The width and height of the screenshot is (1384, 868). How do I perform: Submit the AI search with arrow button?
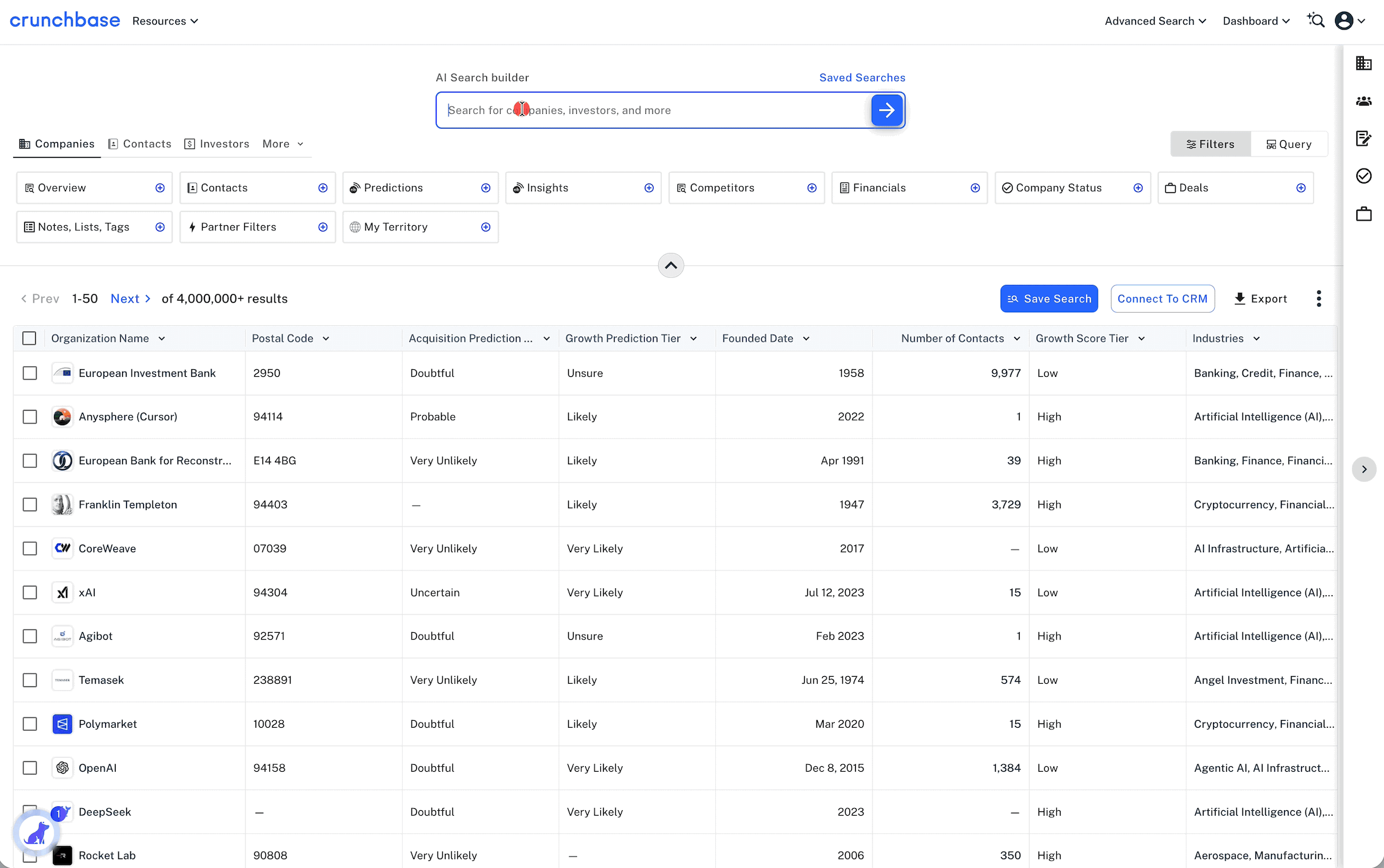pyautogui.click(x=887, y=110)
